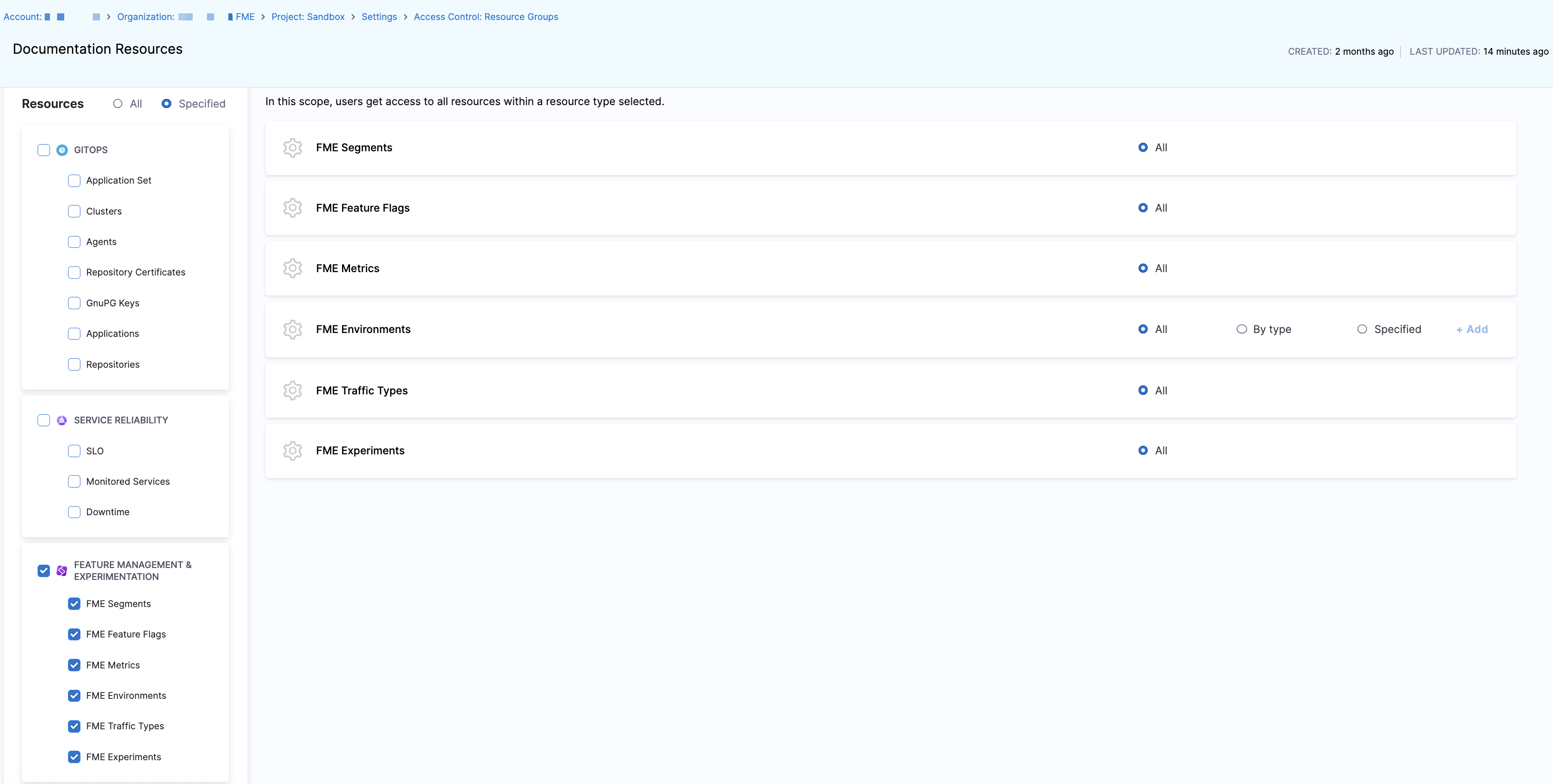1553x784 pixels.
Task: Select Specified option for FME Environments
Action: pyautogui.click(x=1362, y=329)
